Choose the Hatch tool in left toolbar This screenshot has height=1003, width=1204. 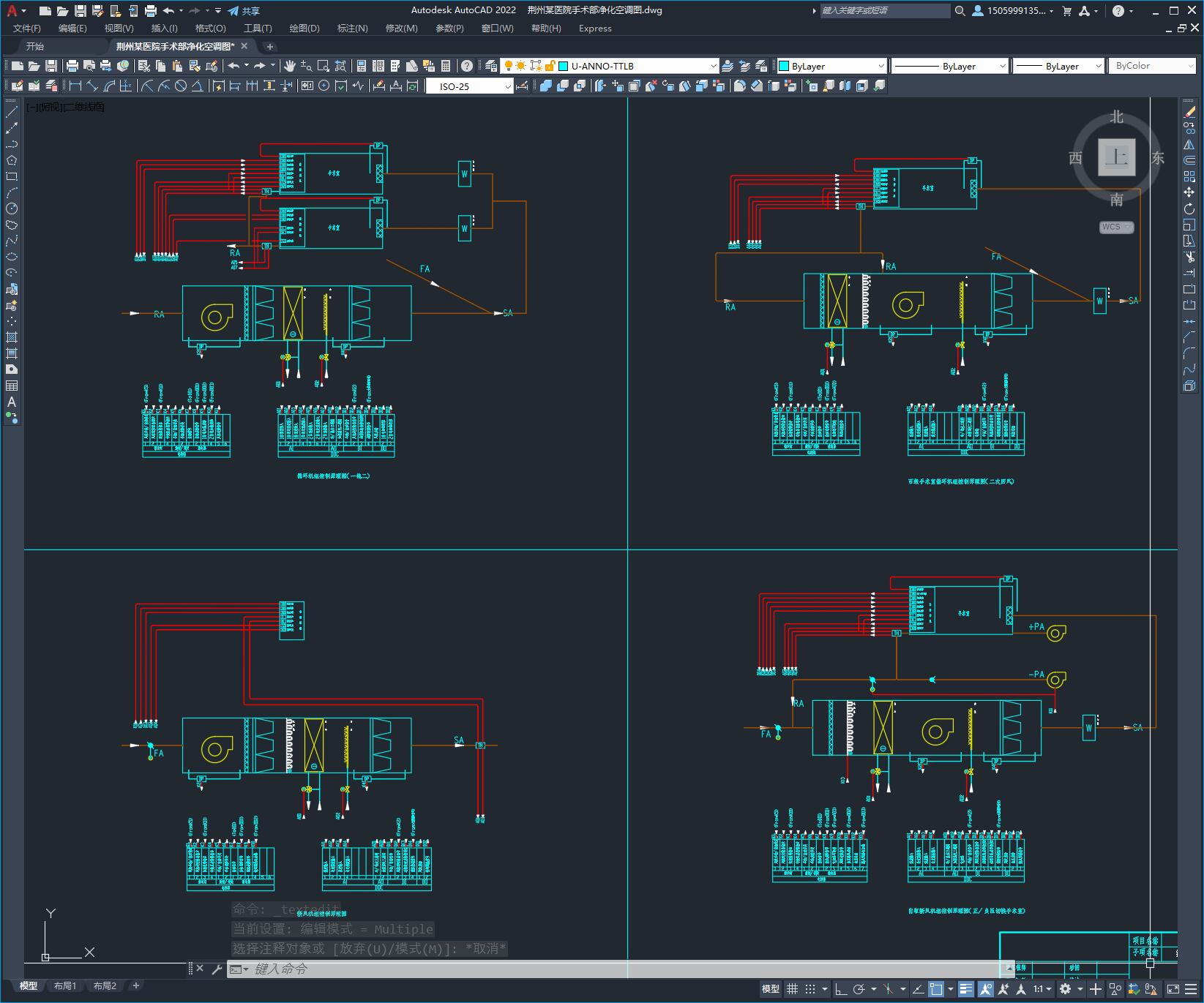tap(12, 337)
